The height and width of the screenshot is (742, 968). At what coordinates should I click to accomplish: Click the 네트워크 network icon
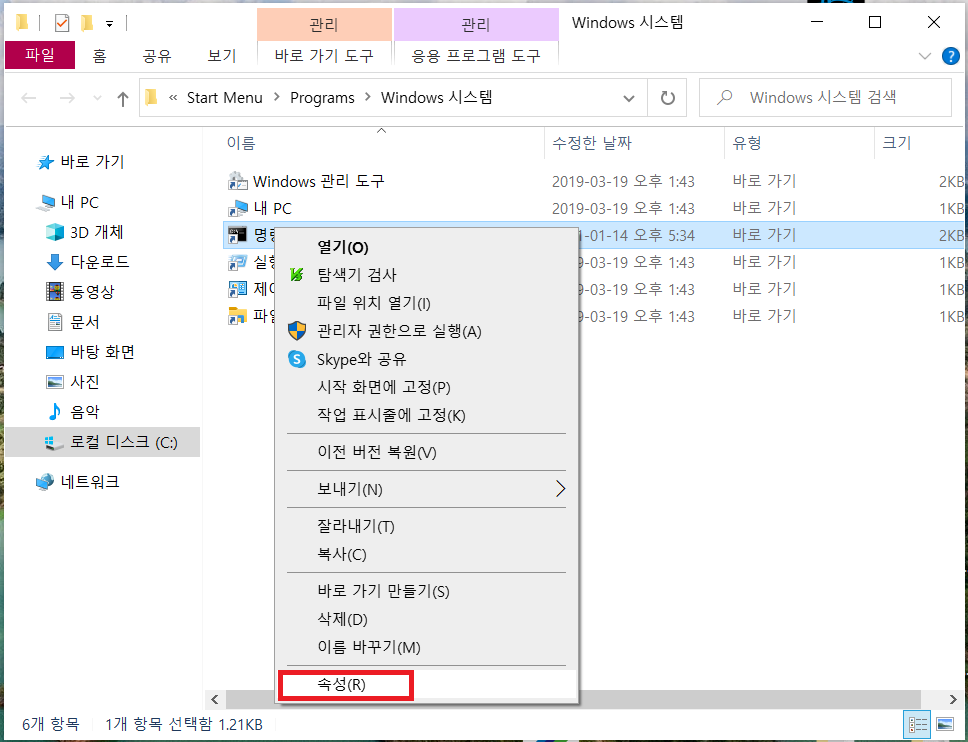point(45,481)
